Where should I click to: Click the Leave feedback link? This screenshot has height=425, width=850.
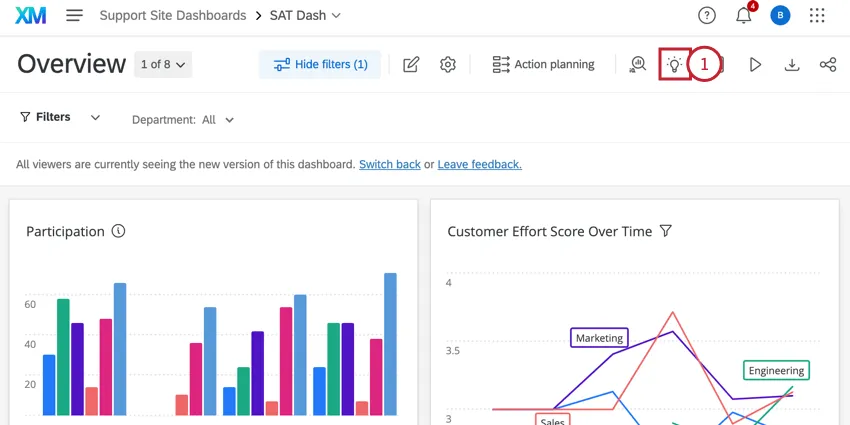point(479,164)
